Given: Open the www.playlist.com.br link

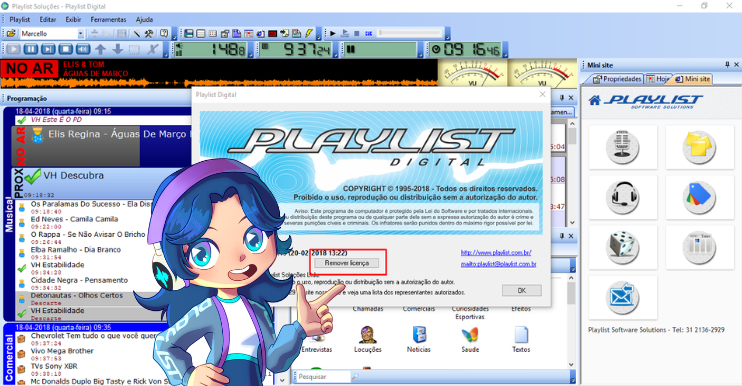Looking at the screenshot, I should pyautogui.click(x=496, y=253).
